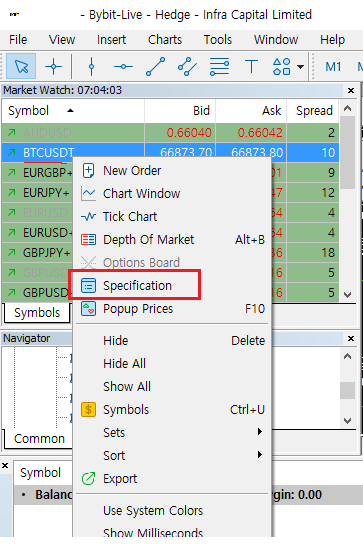This screenshot has width=363, height=548.
Task: Close the Market Watch panel
Action: [x=351, y=91]
